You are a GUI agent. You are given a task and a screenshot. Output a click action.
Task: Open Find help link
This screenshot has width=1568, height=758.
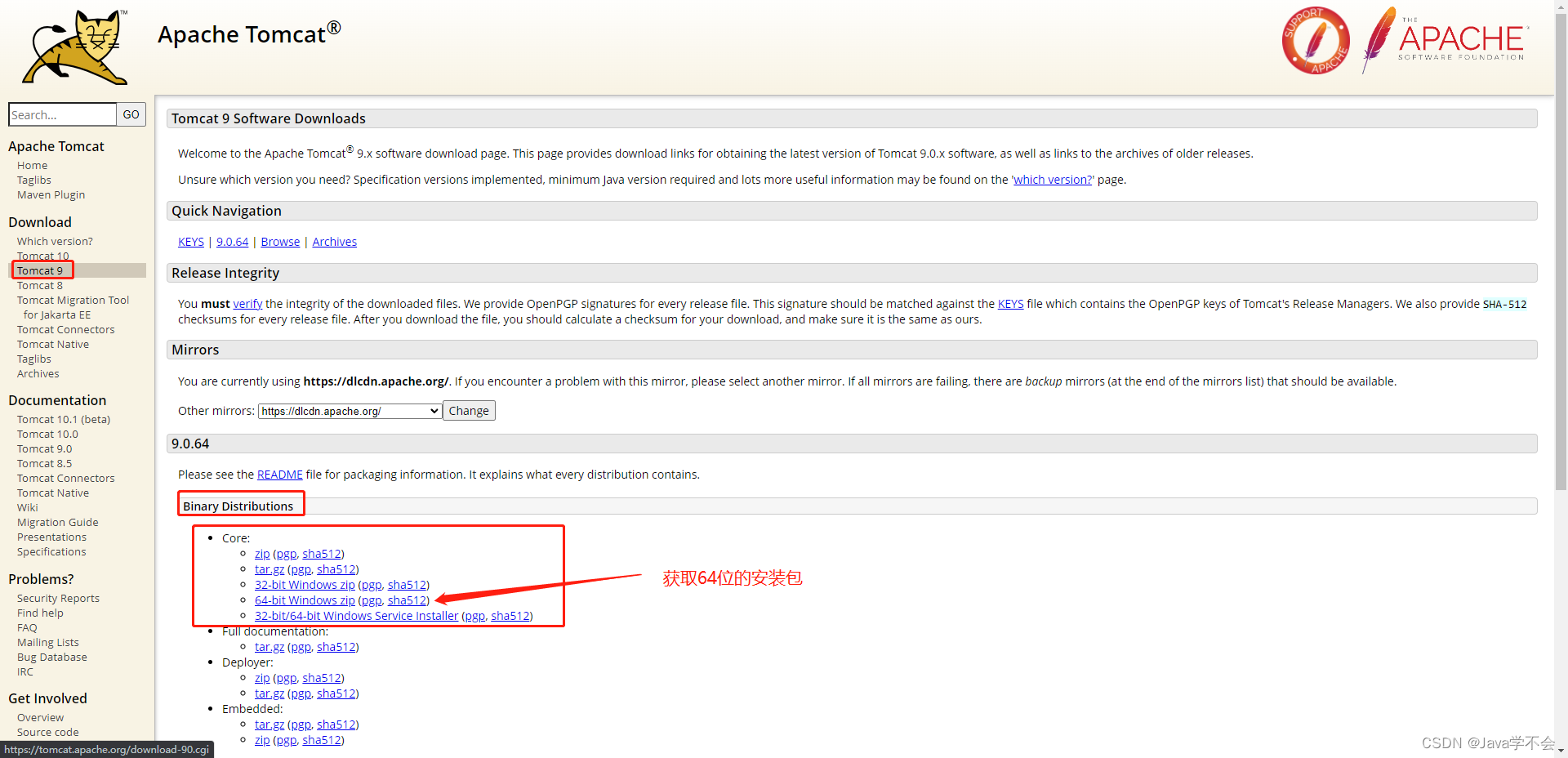tap(40, 613)
